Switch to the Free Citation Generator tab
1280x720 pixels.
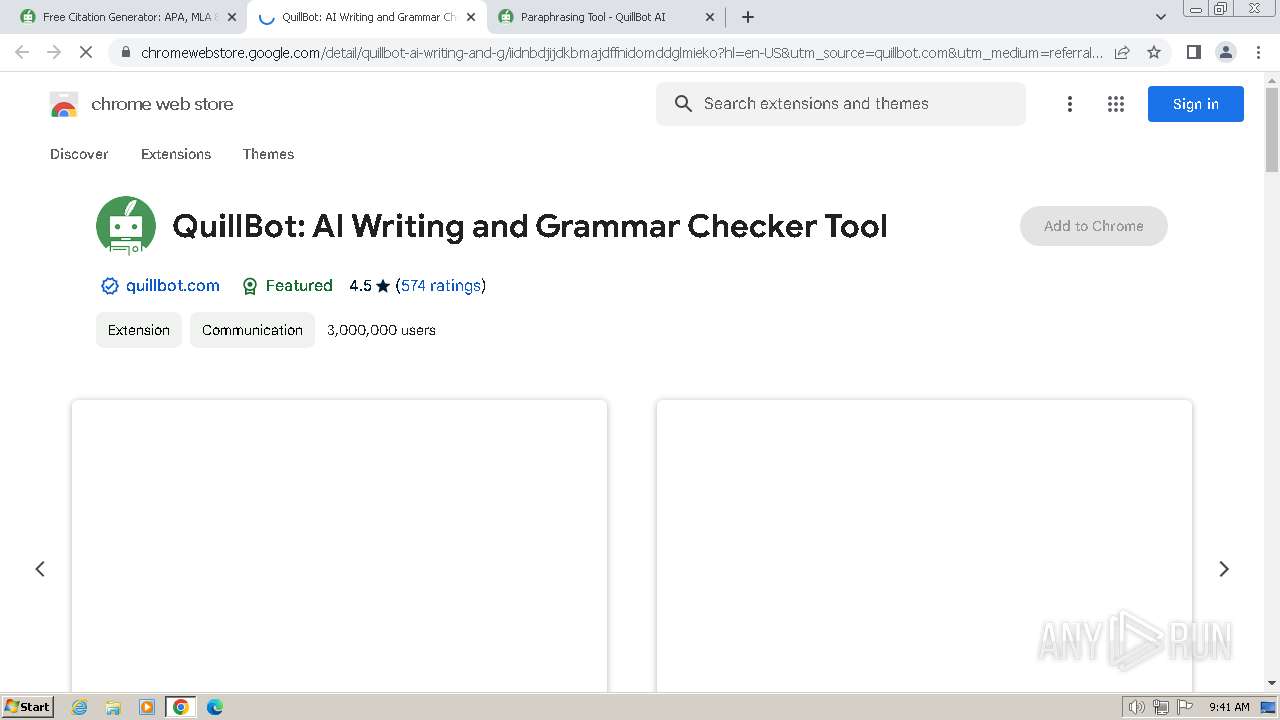(x=118, y=17)
